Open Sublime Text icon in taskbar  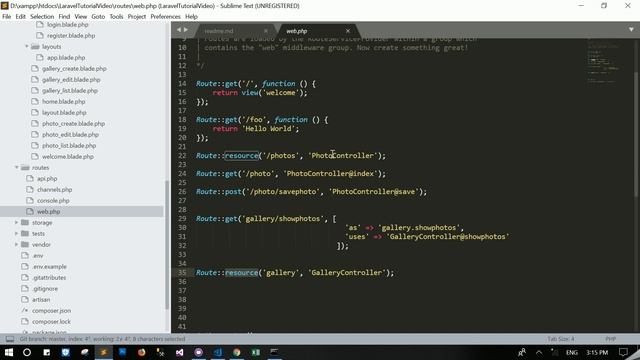pos(104,352)
